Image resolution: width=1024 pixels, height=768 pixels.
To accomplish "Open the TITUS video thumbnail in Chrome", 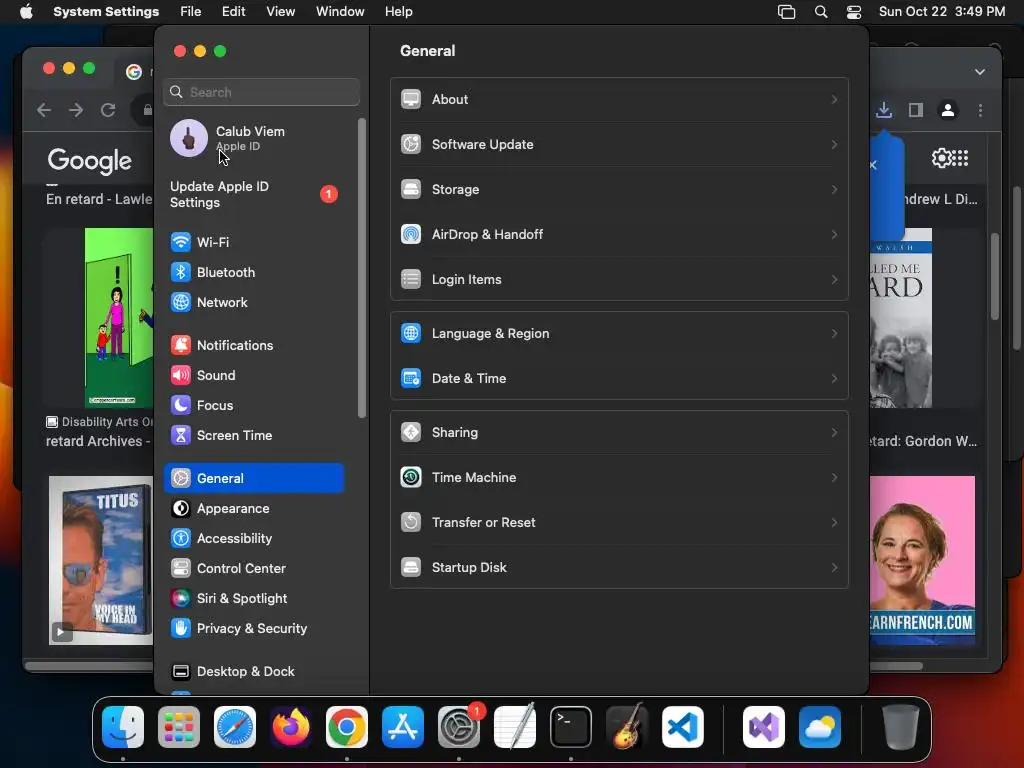I will click(101, 560).
